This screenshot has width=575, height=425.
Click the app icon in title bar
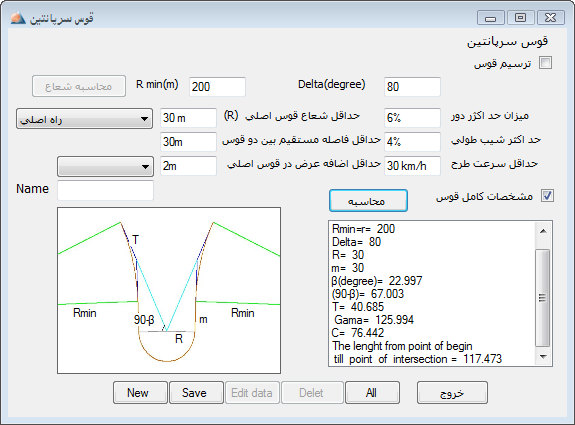pos(18,18)
